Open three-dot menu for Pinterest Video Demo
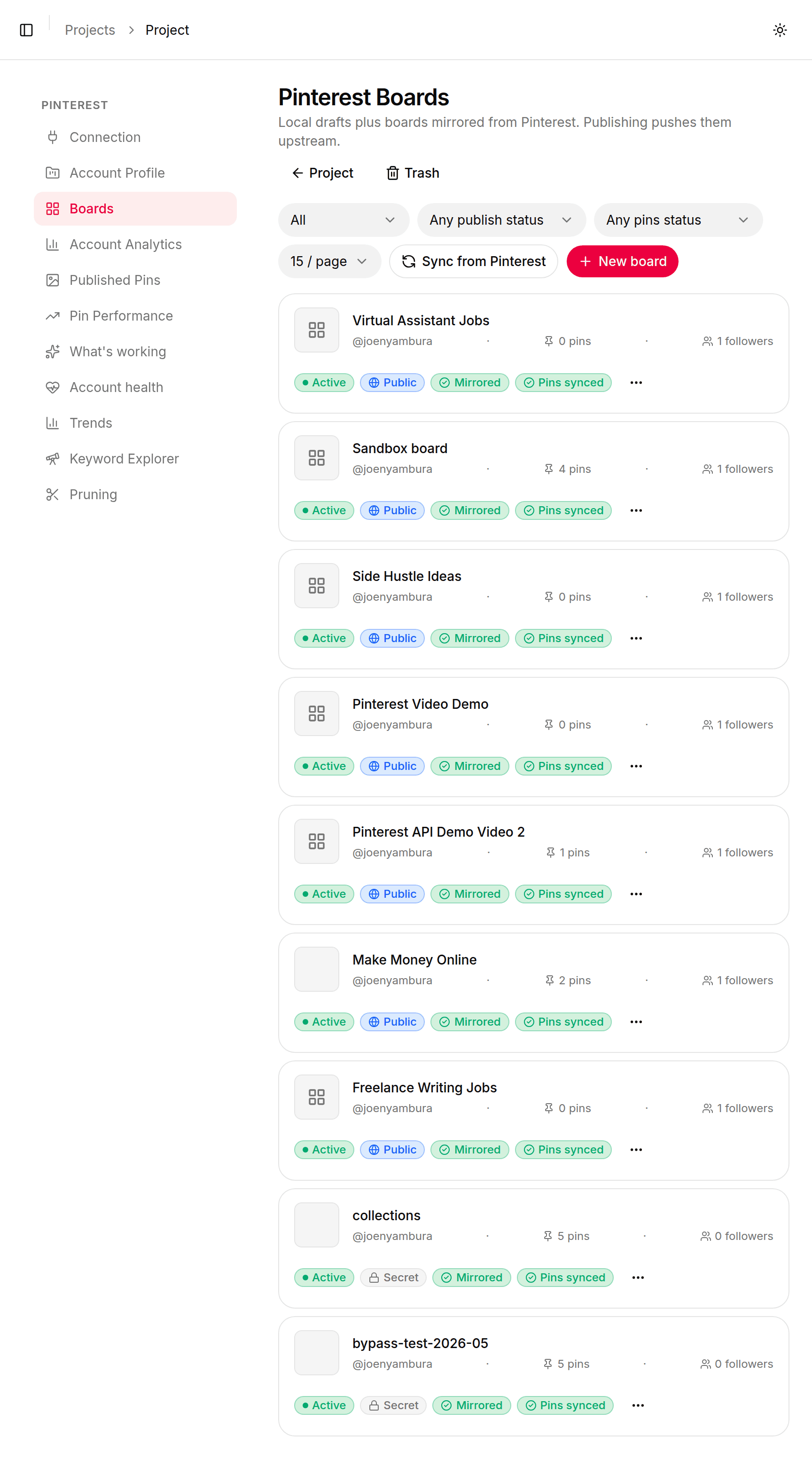Viewport: 812px width, 1459px height. point(636,766)
